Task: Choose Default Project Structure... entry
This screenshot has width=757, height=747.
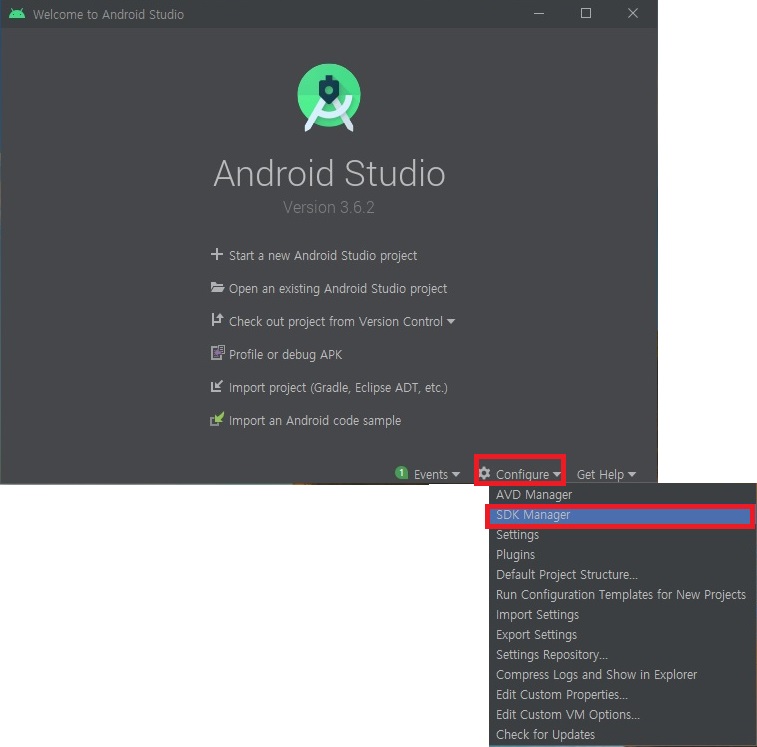Action: [622, 575]
